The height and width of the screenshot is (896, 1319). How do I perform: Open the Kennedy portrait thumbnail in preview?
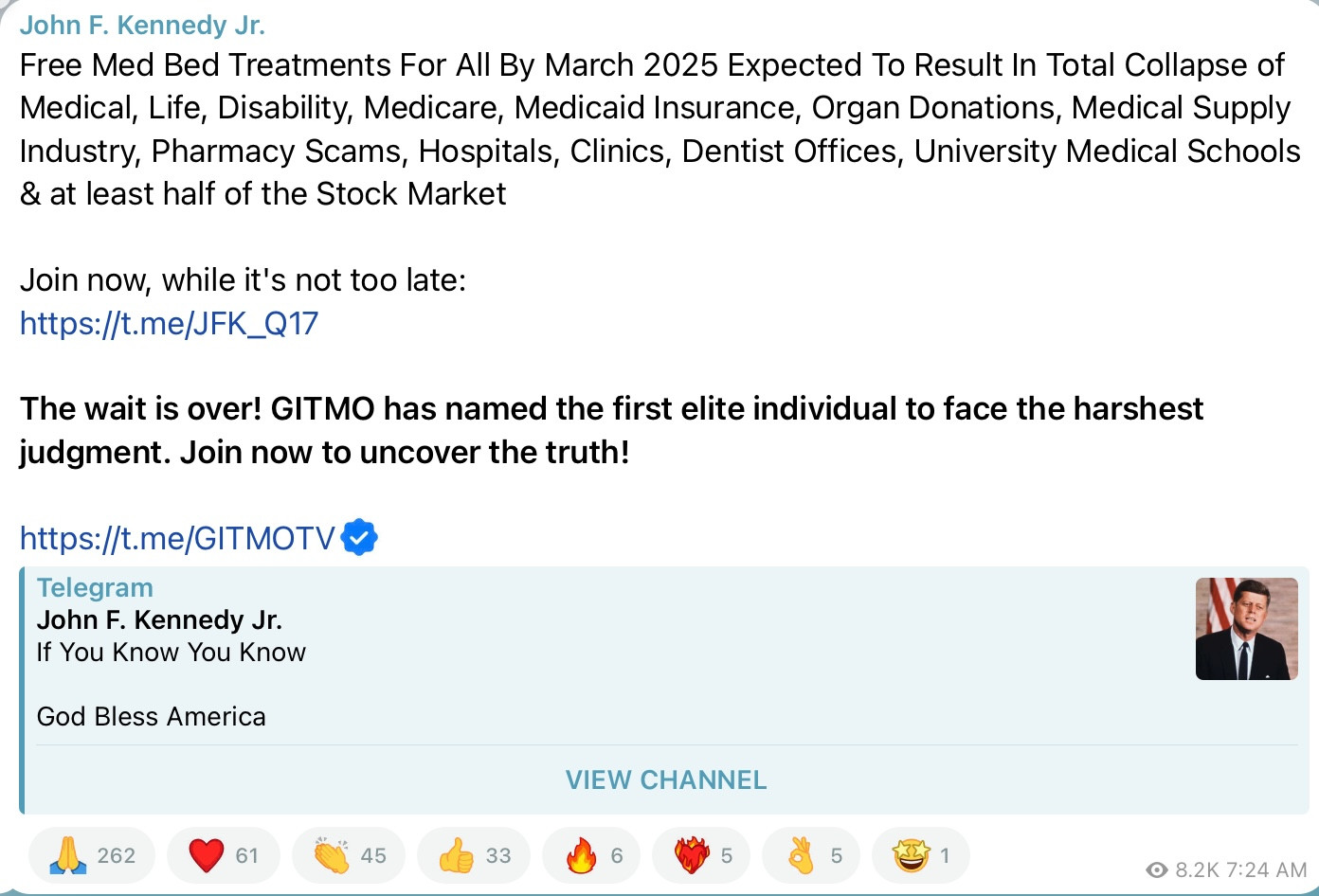coord(1246,629)
